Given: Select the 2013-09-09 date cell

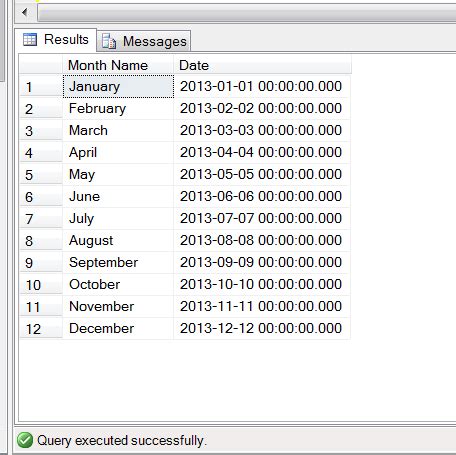Looking at the screenshot, I should (x=262, y=263).
